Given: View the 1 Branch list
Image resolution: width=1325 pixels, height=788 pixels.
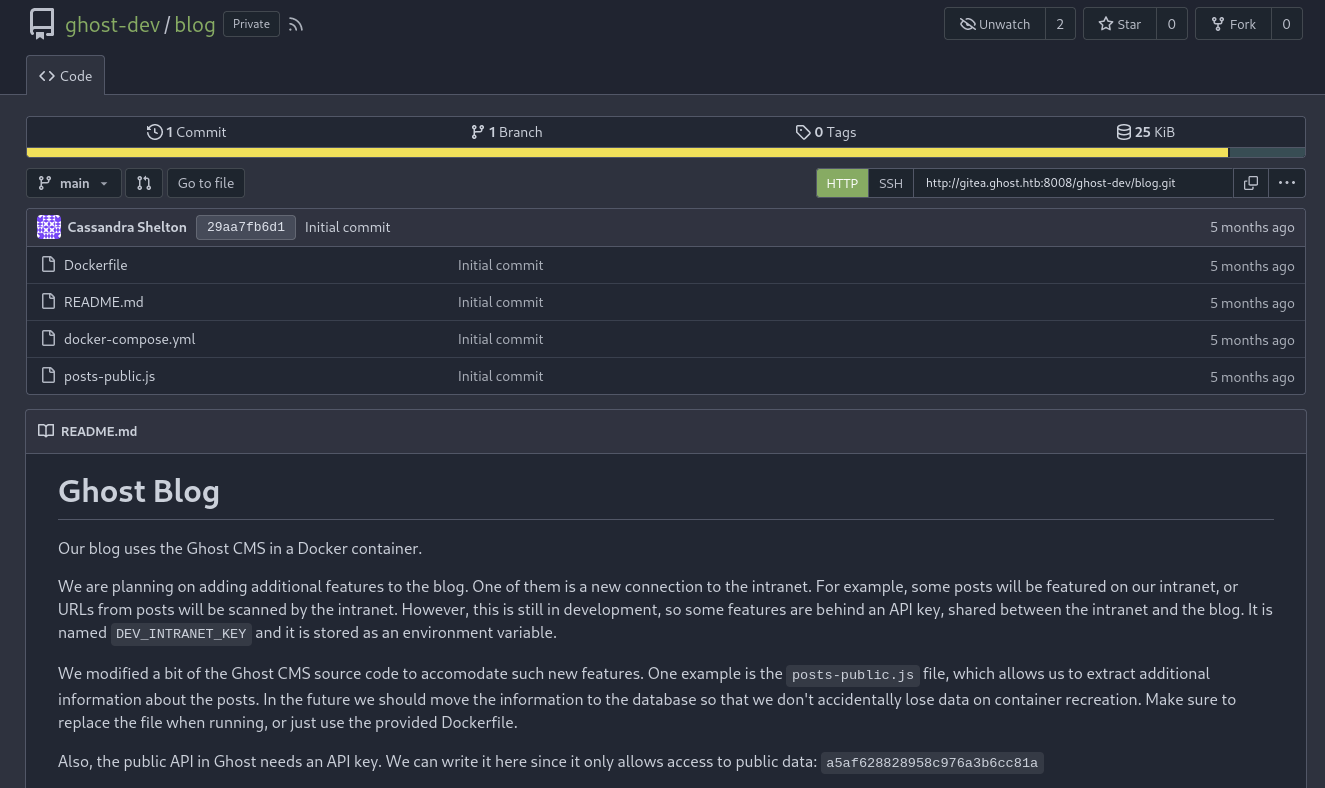Looking at the screenshot, I should pos(506,132).
